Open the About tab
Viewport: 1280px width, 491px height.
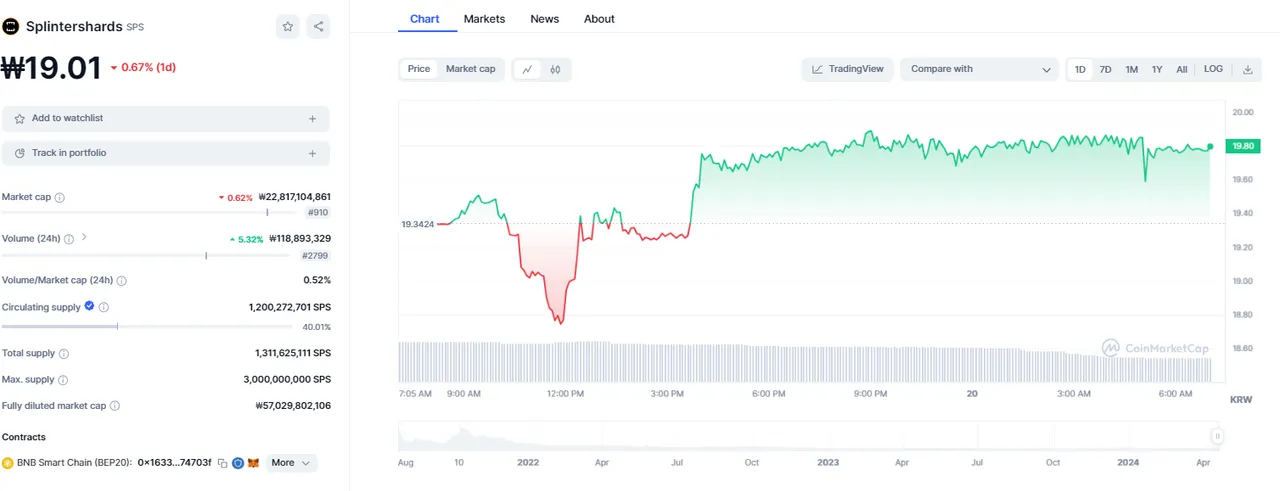(x=599, y=19)
